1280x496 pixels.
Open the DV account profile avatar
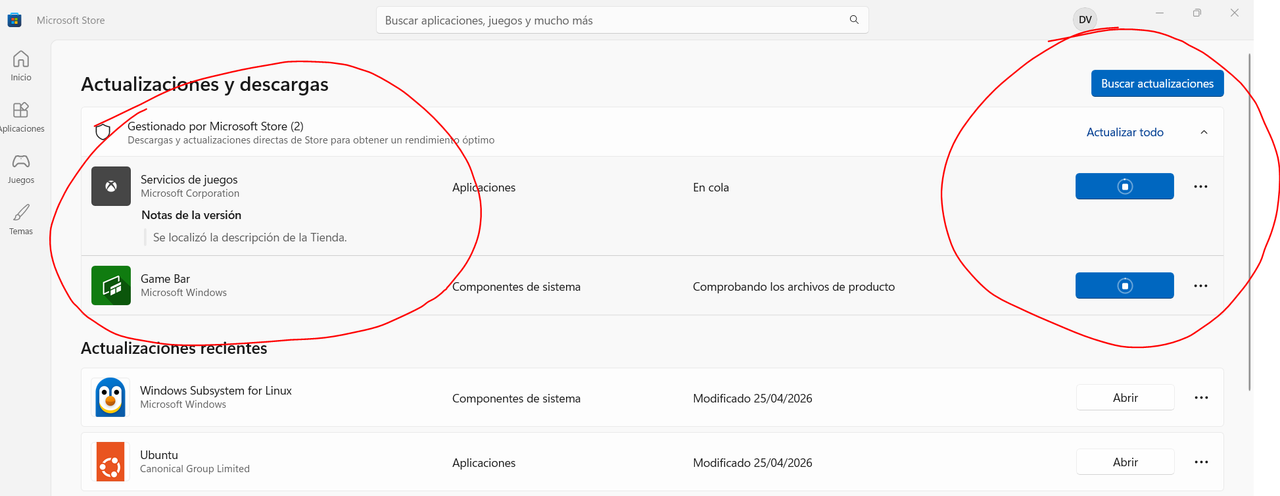tap(1085, 19)
